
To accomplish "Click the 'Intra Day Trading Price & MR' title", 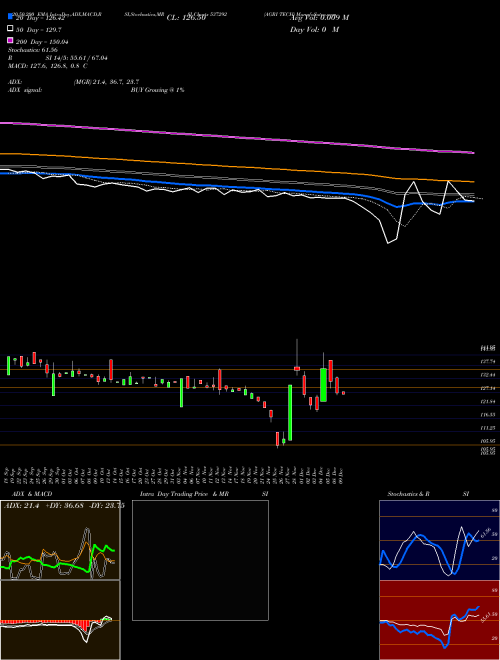I will pos(184,494).
